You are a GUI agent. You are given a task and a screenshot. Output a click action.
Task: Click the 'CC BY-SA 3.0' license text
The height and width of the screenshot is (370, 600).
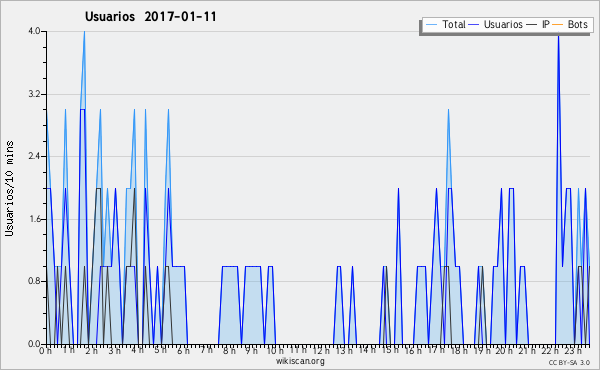[569, 363]
